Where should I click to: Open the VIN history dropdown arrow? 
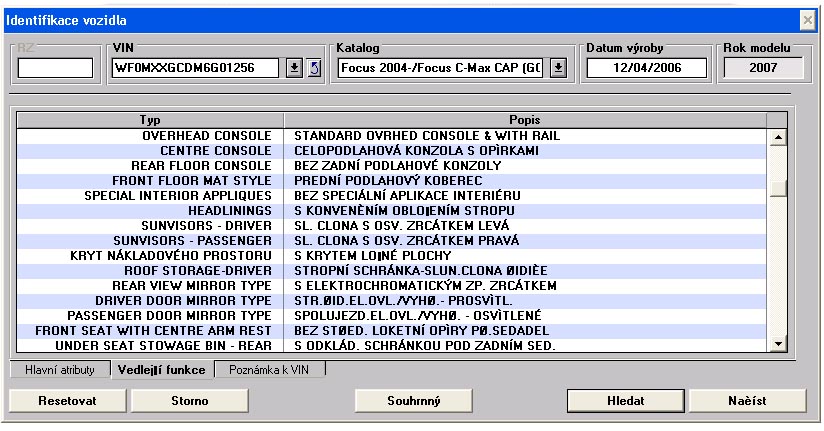295,68
